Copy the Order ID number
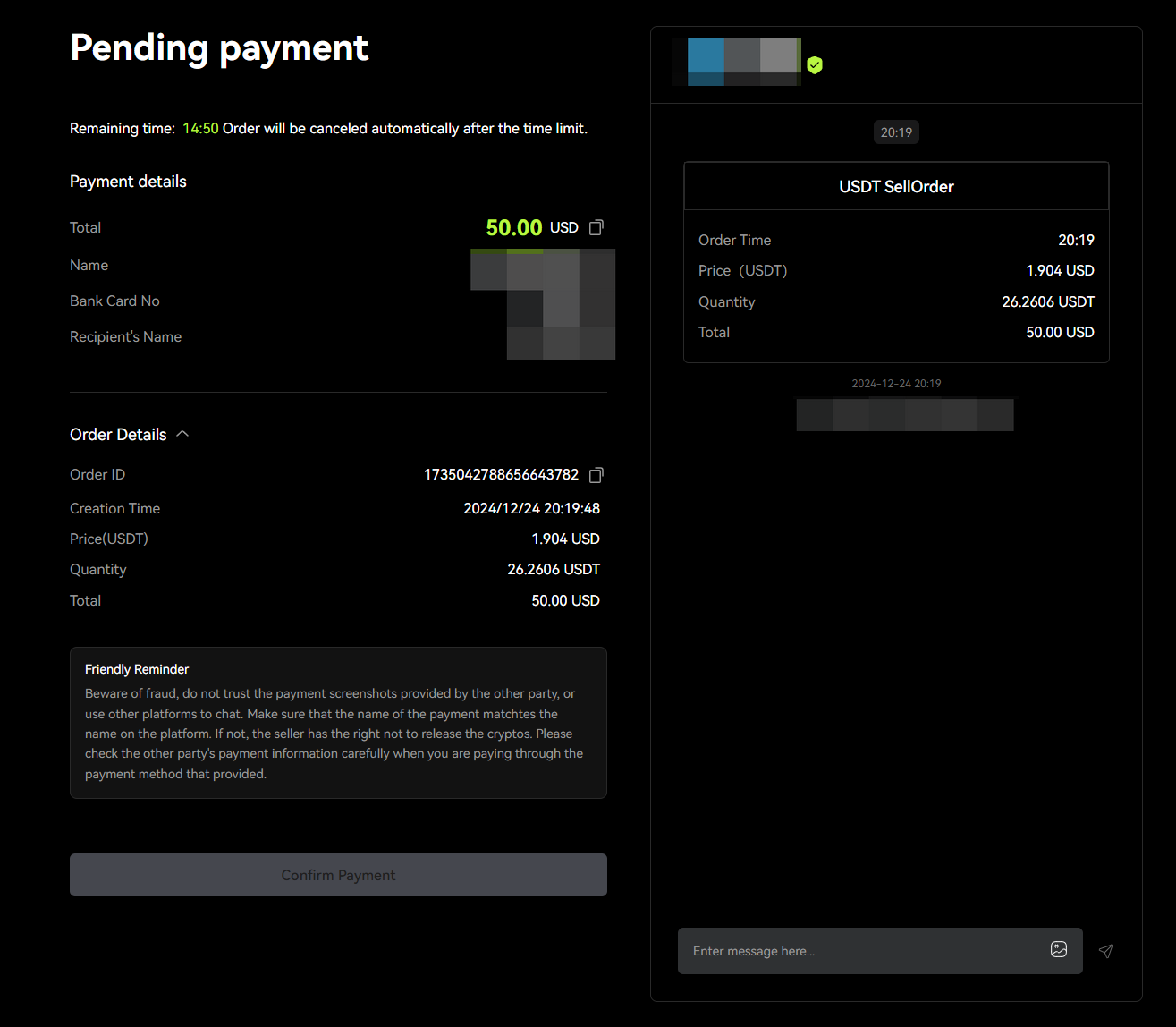Viewport: 1176px width, 1027px height. tap(596, 475)
